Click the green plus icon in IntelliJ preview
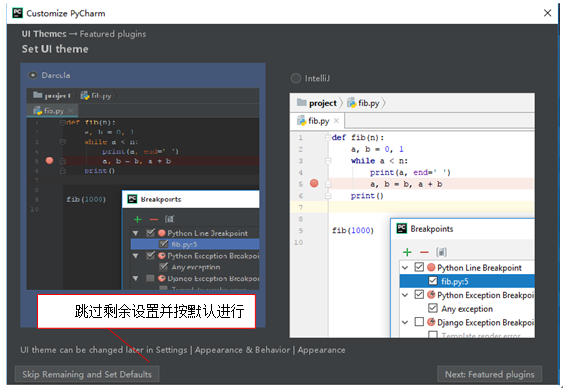Viewport: 565px width, 388px height. [407, 252]
